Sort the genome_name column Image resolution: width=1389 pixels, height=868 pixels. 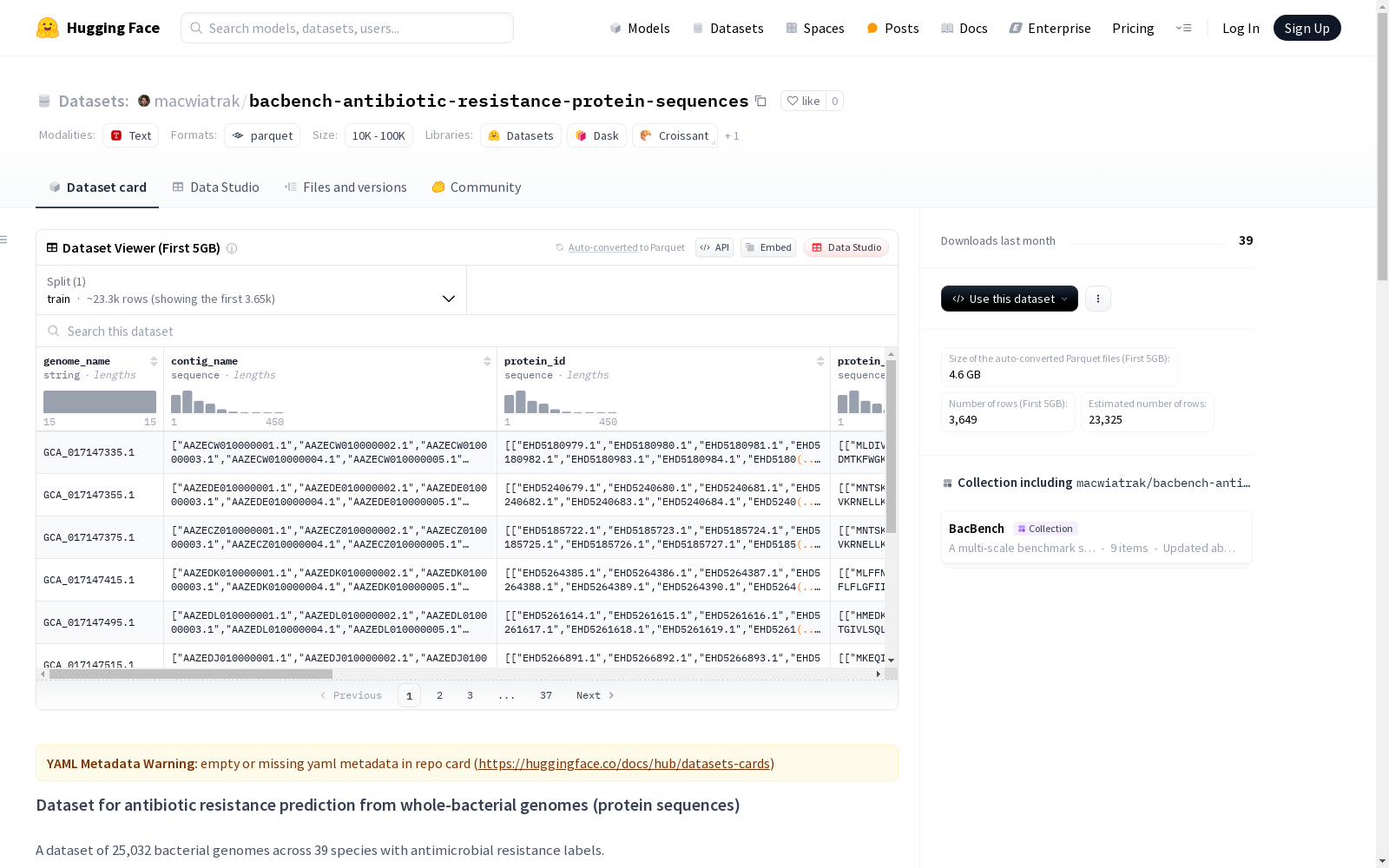tap(154, 361)
